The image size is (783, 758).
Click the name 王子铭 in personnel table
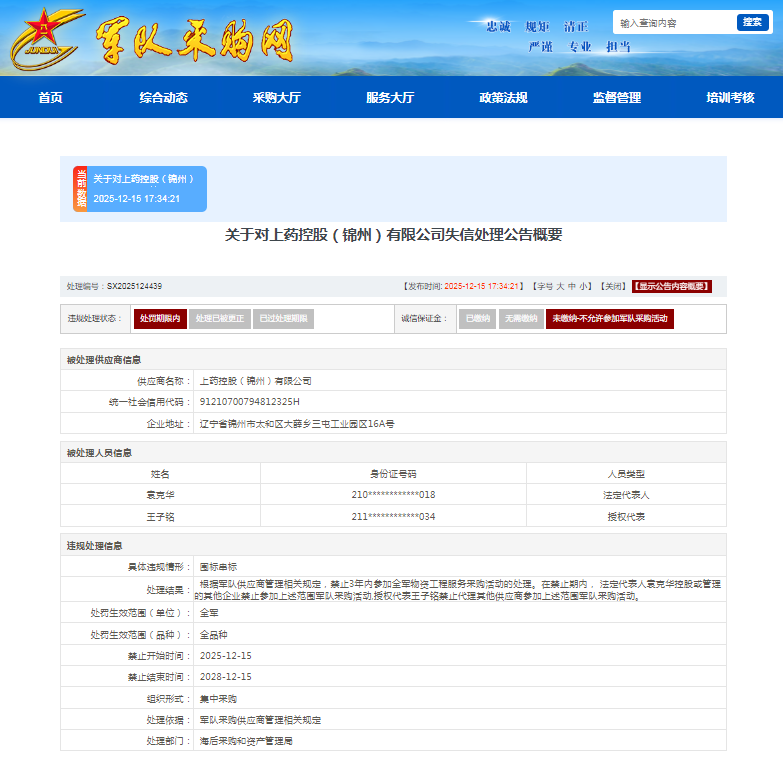coord(160,516)
